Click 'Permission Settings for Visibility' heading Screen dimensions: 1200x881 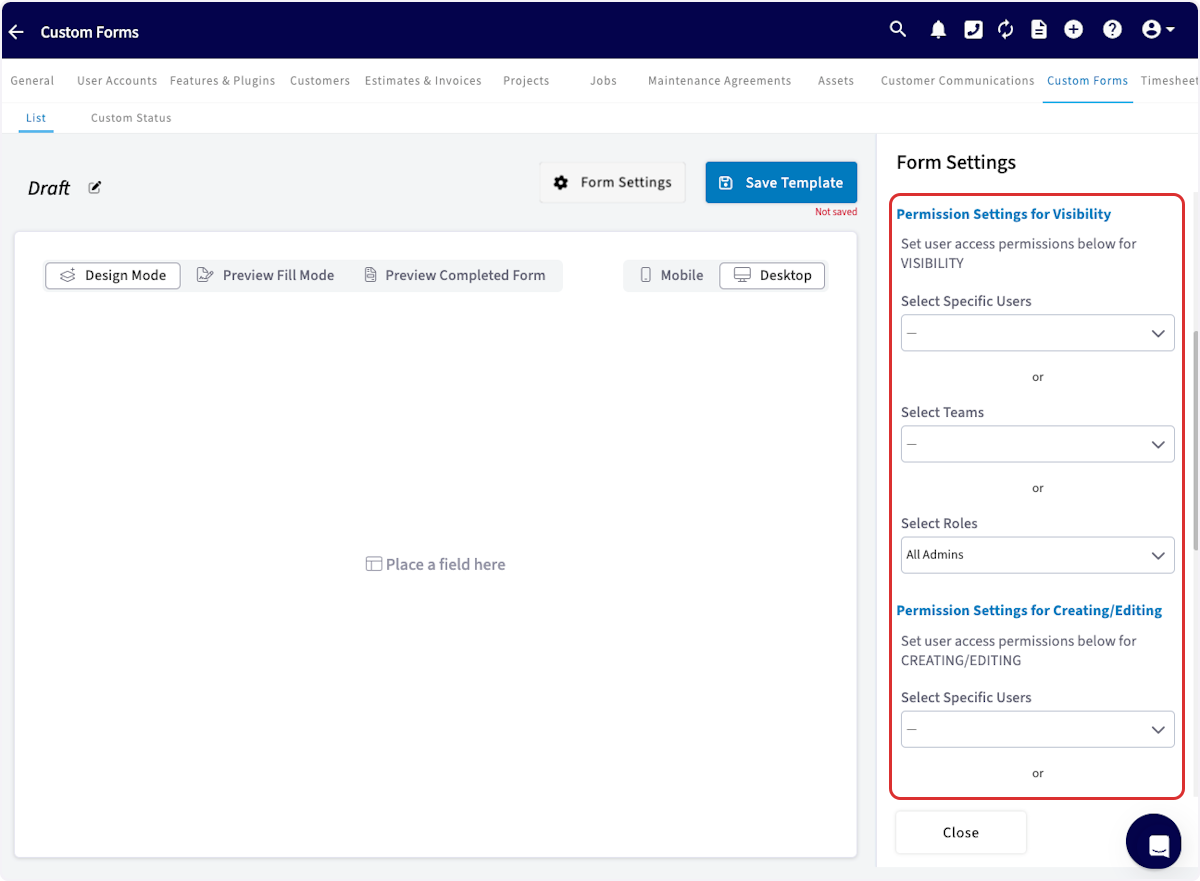click(x=1003, y=214)
